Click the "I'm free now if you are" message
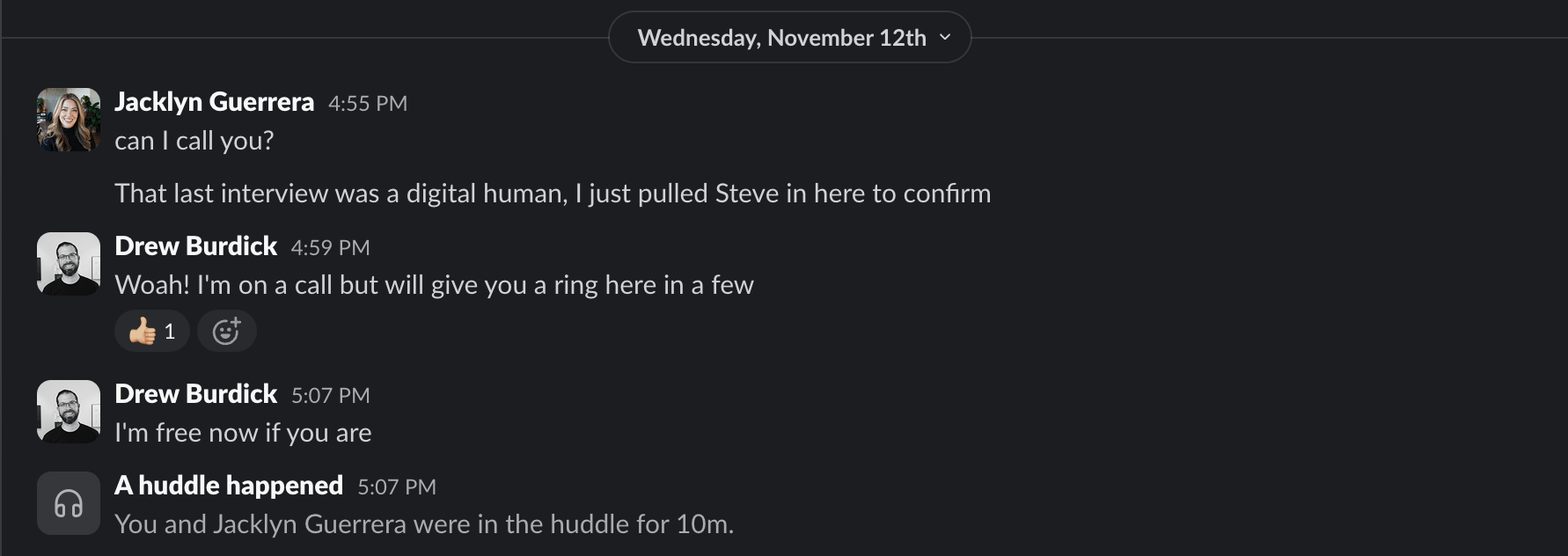This screenshot has width=1568, height=556. 243,433
